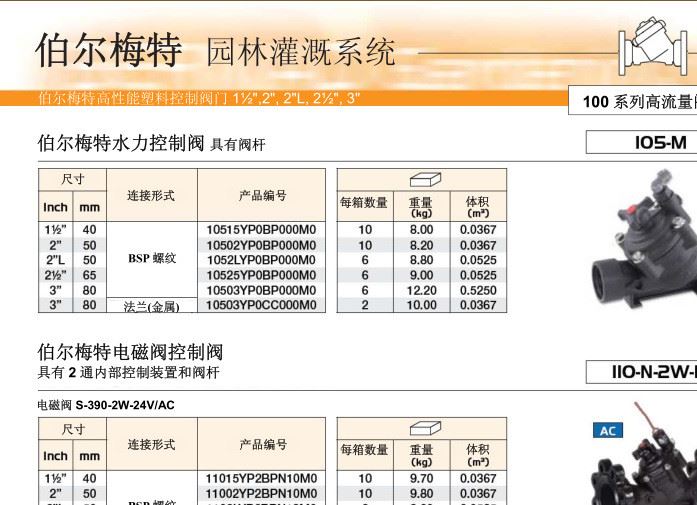Click the 65 mm size cell
The width and height of the screenshot is (697, 505).
[x=89, y=275]
